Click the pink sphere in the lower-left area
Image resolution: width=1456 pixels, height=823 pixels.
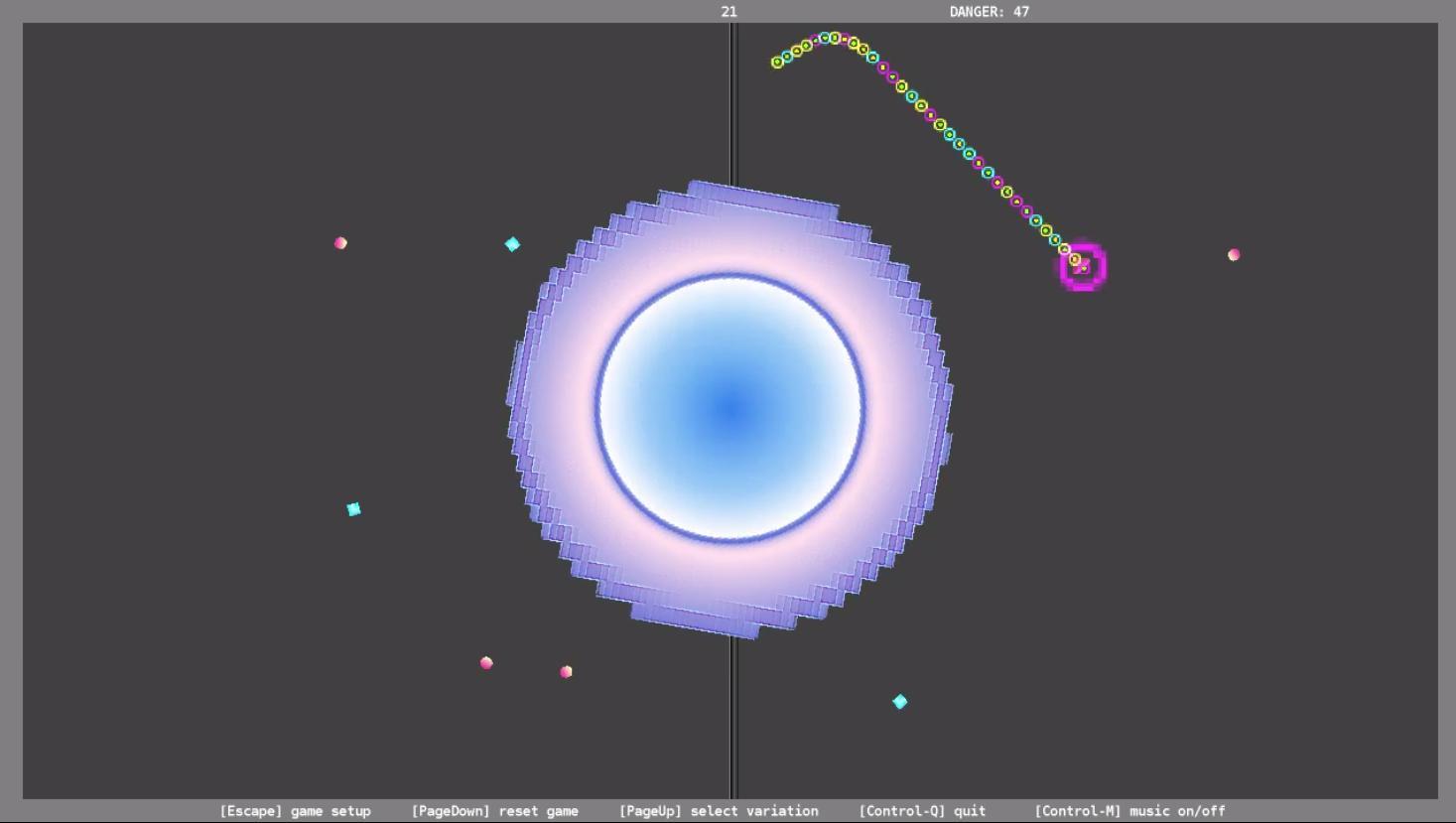[487, 663]
